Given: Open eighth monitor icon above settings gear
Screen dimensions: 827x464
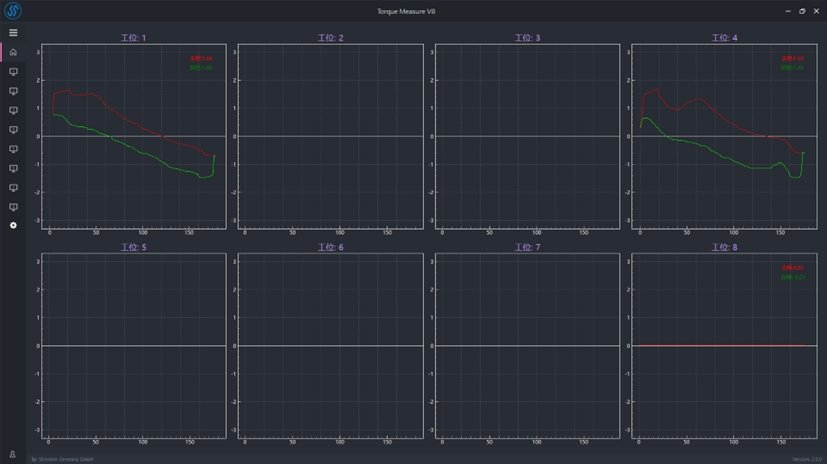Looking at the screenshot, I should point(13,207).
